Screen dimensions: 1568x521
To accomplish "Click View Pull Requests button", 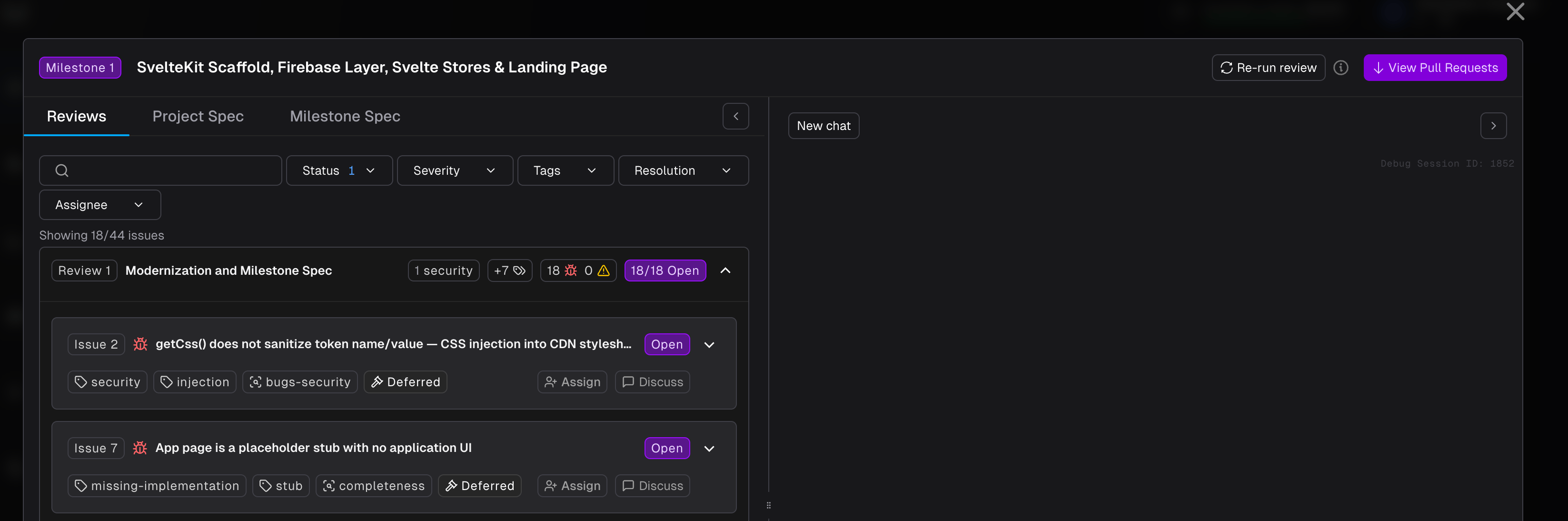I will (1435, 68).
